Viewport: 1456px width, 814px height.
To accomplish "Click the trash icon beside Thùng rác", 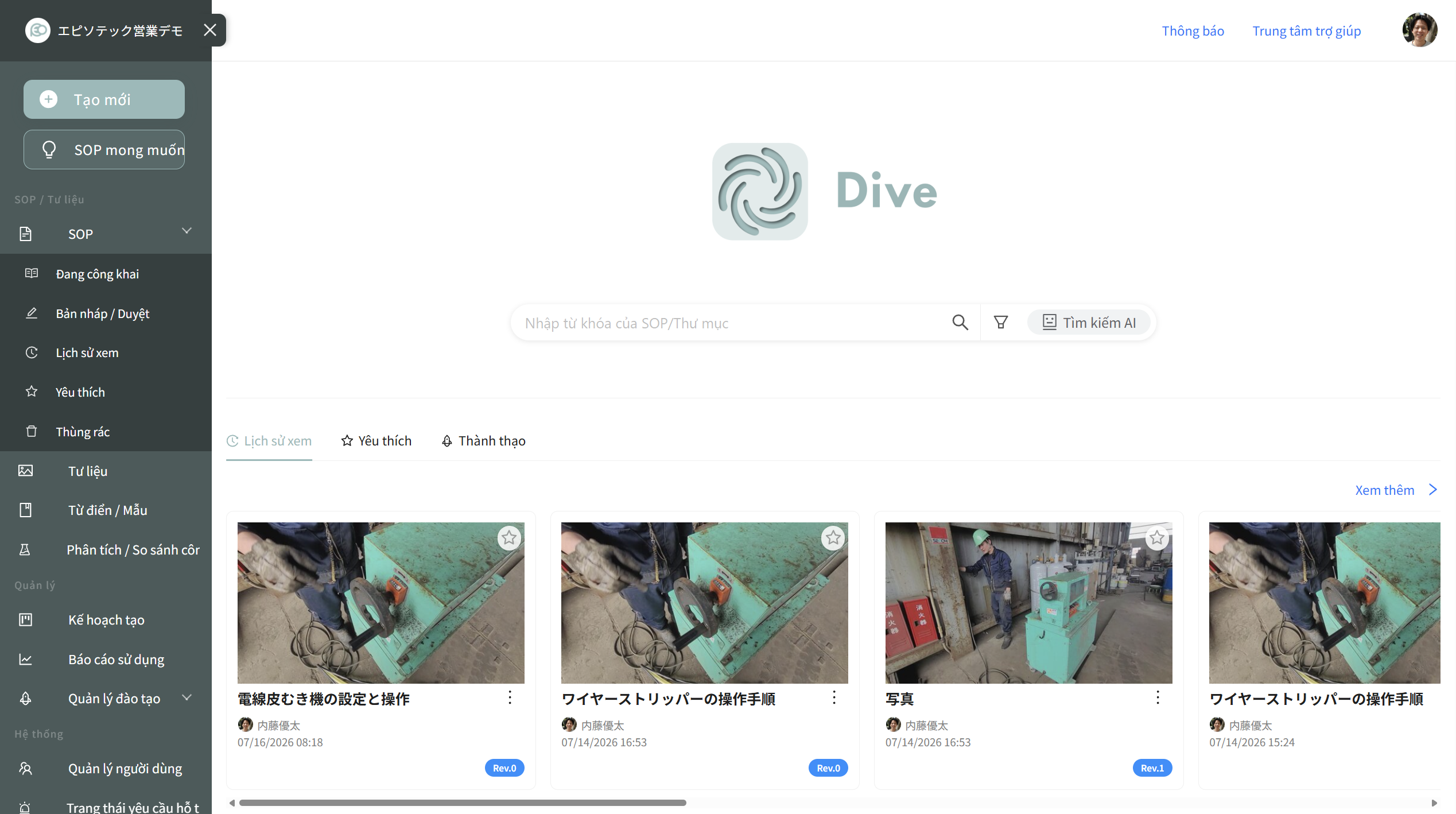I will 32,431.
